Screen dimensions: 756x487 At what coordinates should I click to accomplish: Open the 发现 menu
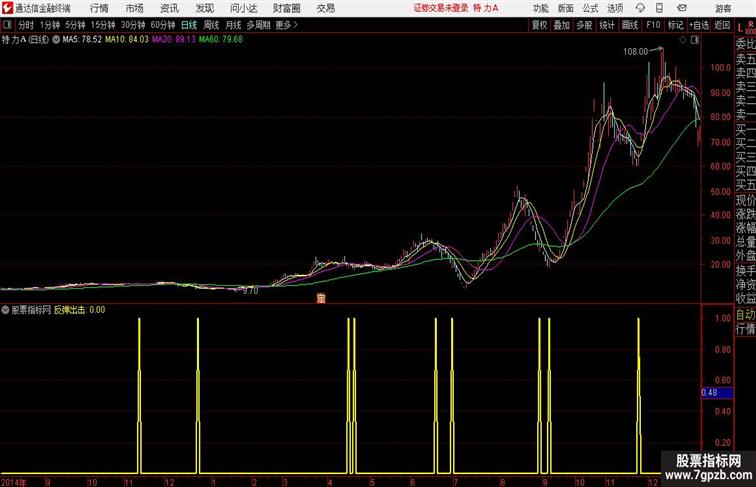click(204, 8)
